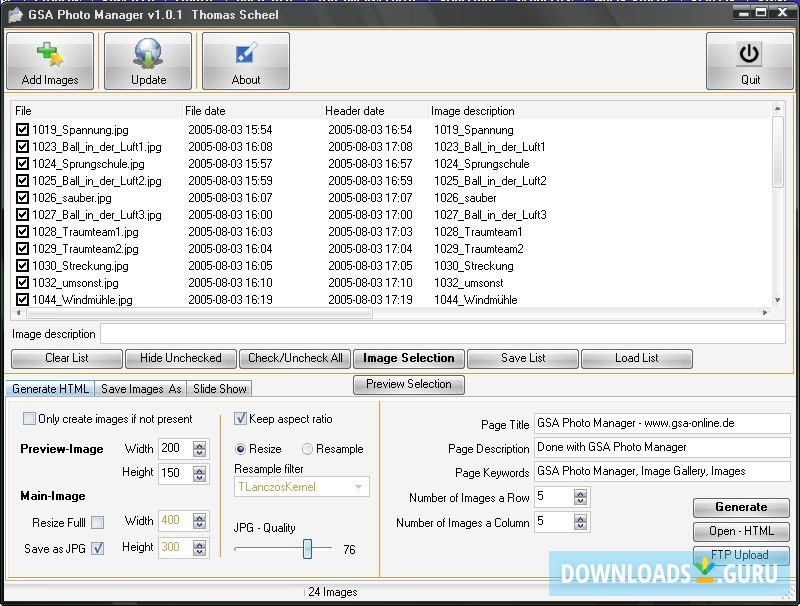Click the Preview Selection button
Screen dimensions: 800x606
[x=408, y=384]
